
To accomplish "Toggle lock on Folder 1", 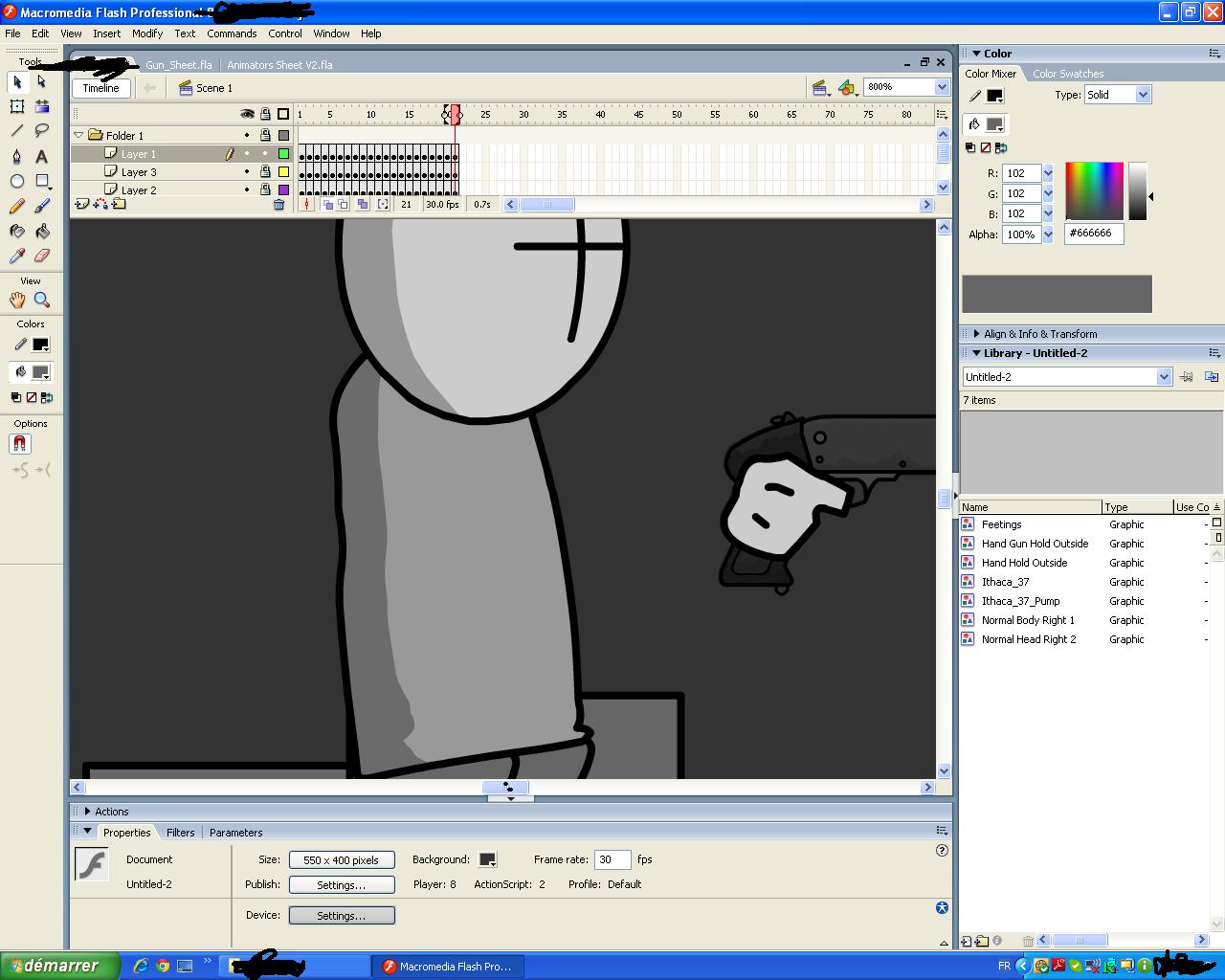I will 265,136.
